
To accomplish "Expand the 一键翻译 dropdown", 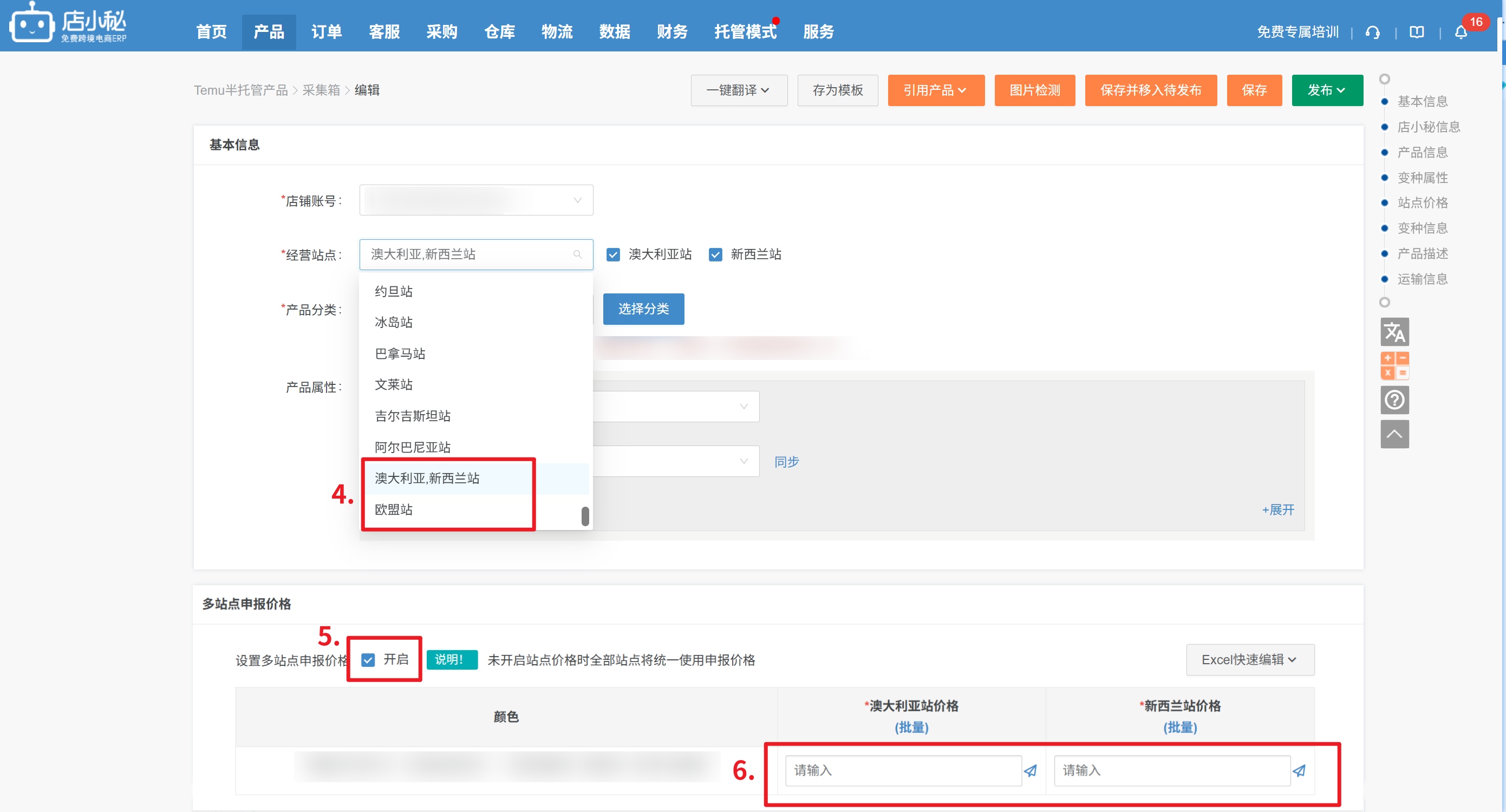I will 739,90.
